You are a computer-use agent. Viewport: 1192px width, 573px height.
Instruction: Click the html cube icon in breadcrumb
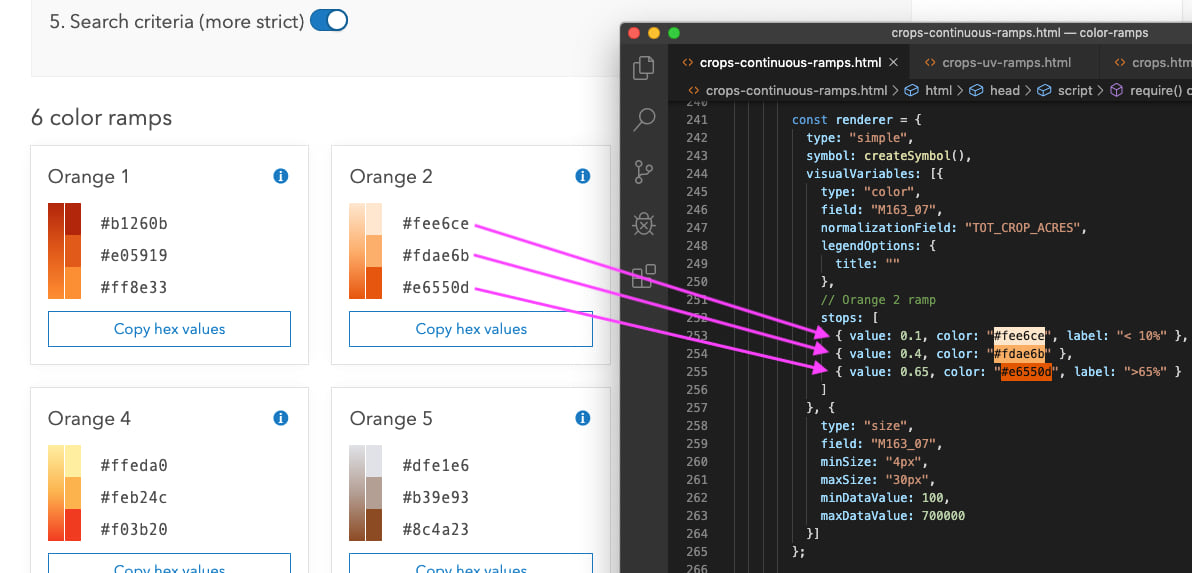tap(911, 90)
